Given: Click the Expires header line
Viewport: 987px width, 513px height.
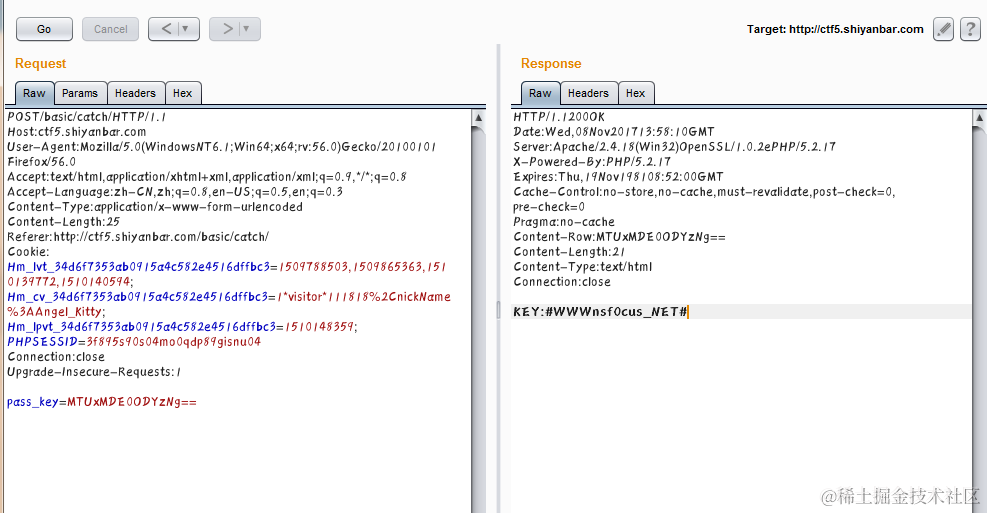Looking at the screenshot, I should coord(618,177).
